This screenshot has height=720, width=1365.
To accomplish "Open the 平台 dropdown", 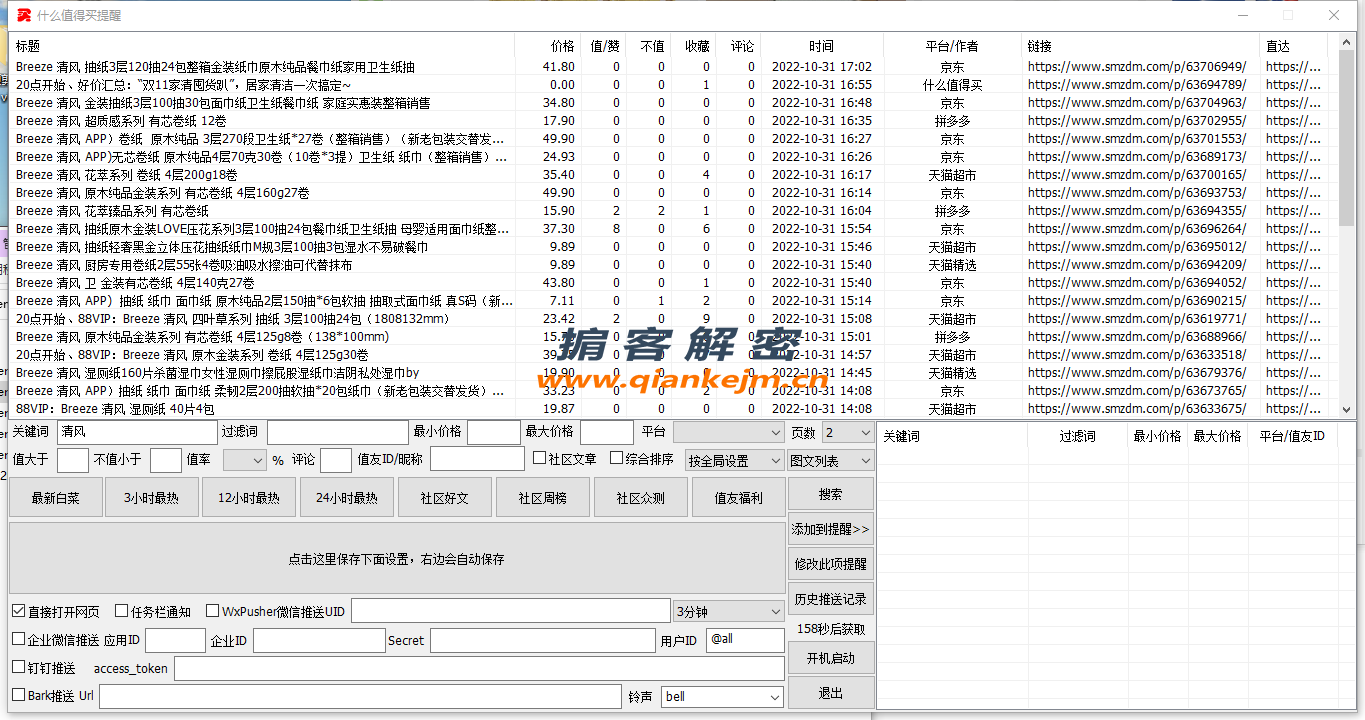I will click(x=729, y=432).
